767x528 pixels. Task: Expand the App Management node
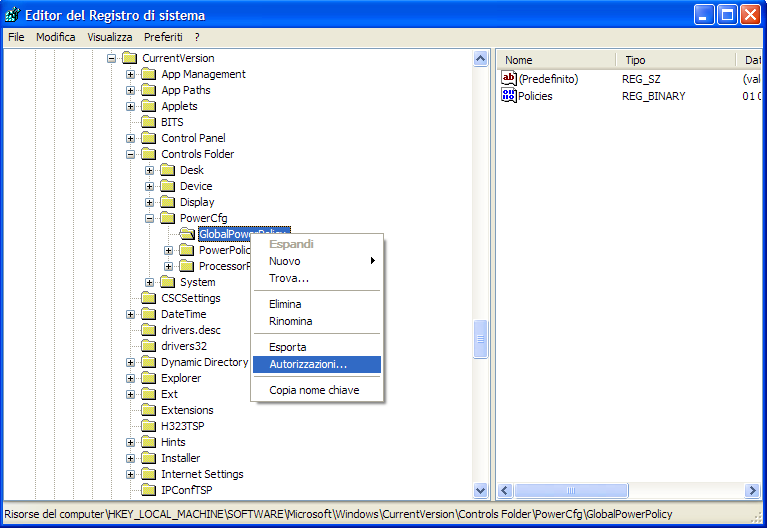point(130,74)
